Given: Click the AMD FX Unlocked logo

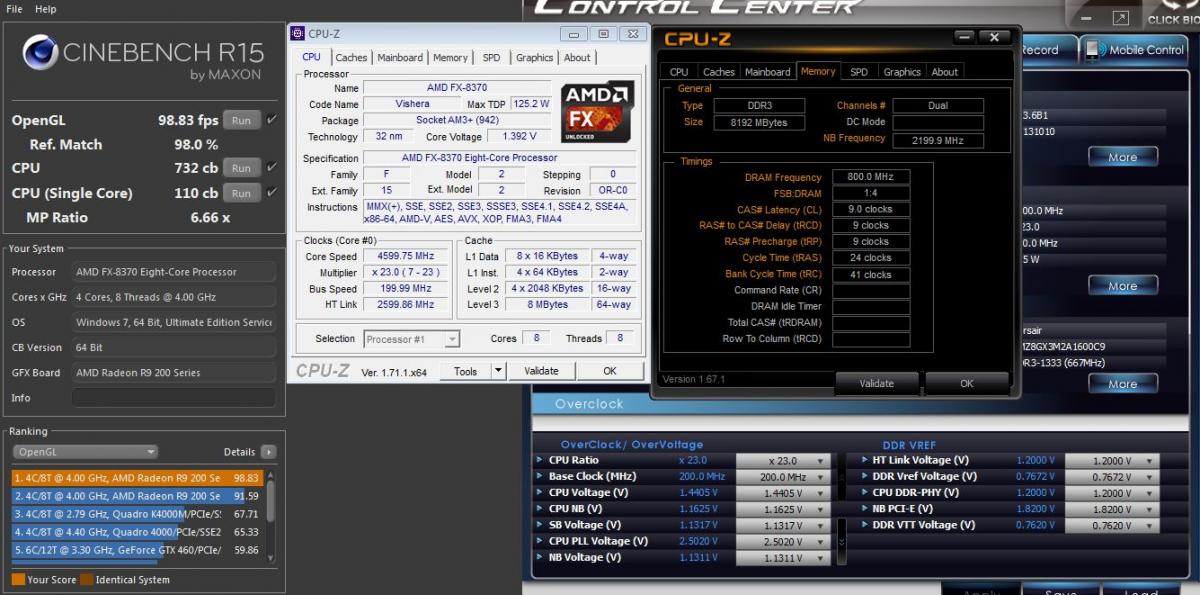Looking at the screenshot, I should (597, 111).
